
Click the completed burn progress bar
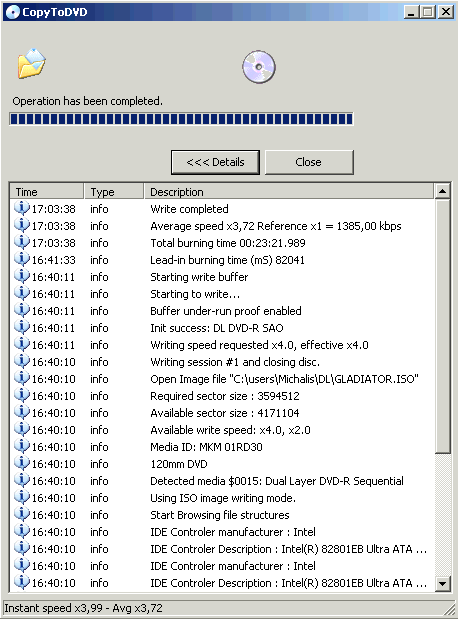point(181,119)
